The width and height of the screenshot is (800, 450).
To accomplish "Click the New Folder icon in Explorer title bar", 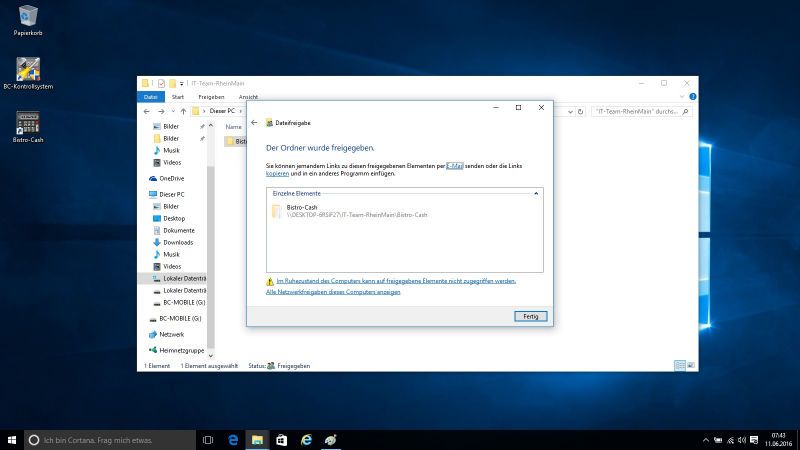I will coord(172,83).
